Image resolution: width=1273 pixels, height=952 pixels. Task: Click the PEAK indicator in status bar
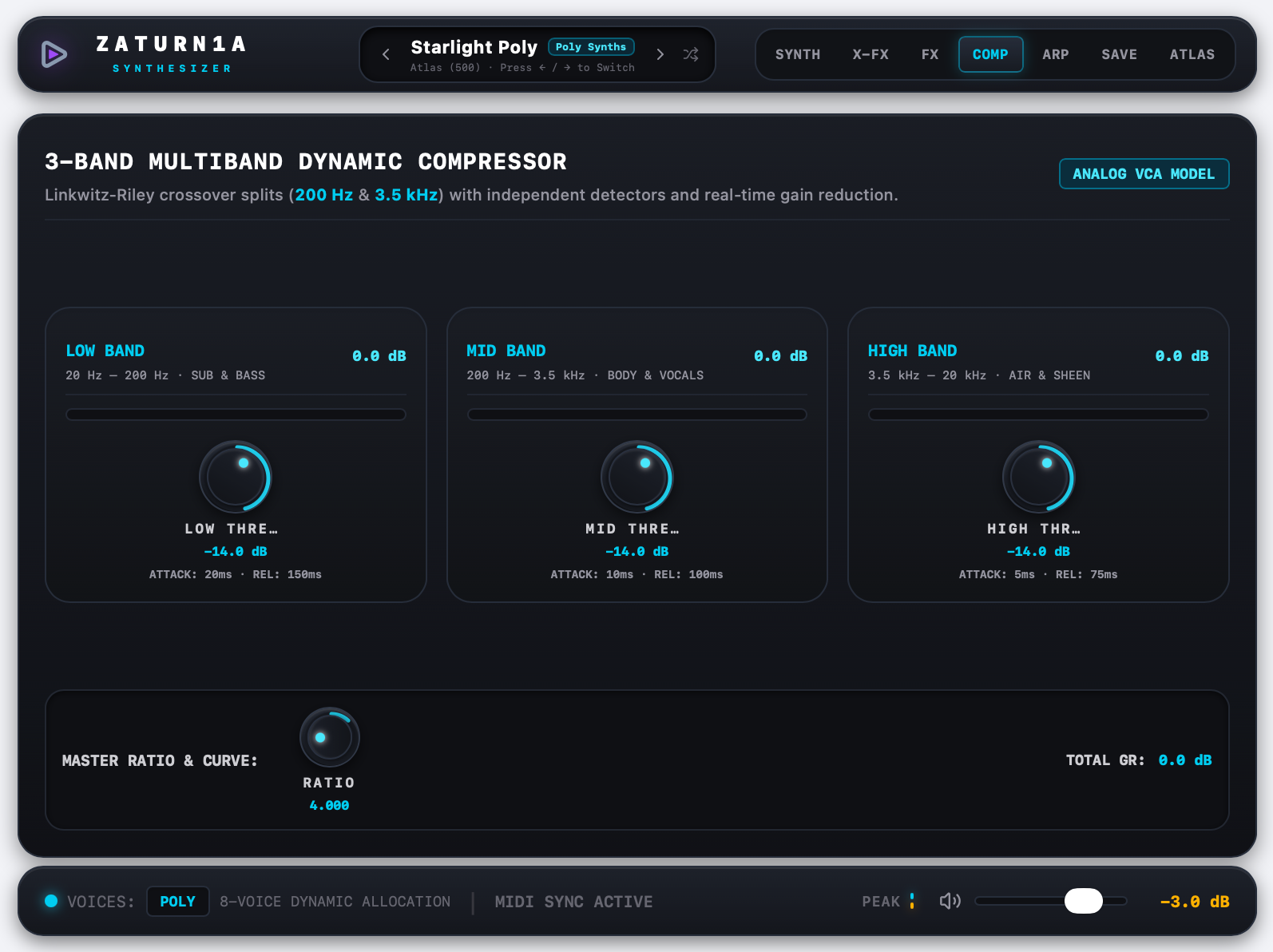pos(888,902)
